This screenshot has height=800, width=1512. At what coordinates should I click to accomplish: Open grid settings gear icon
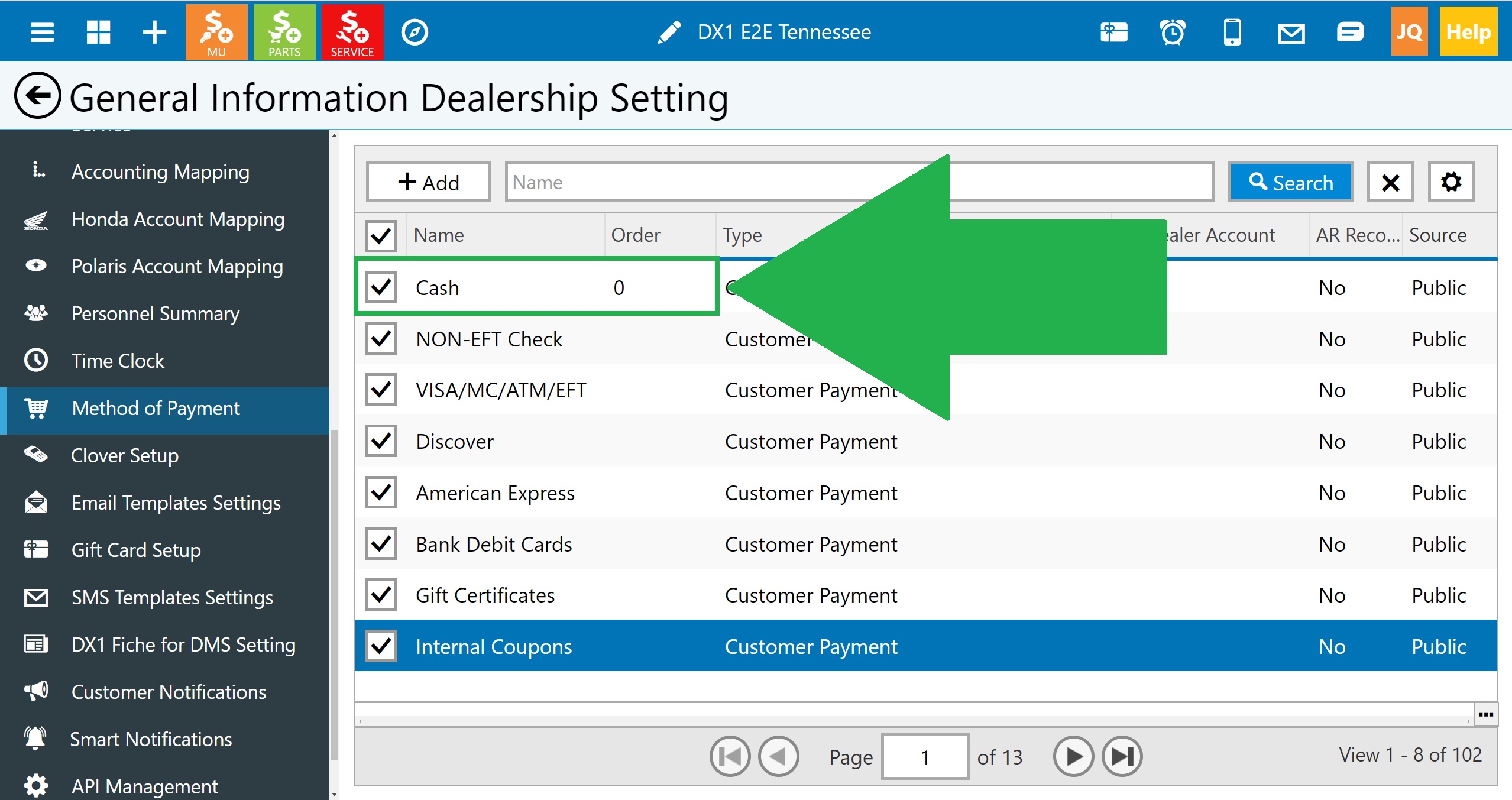tap(1451, 182)
